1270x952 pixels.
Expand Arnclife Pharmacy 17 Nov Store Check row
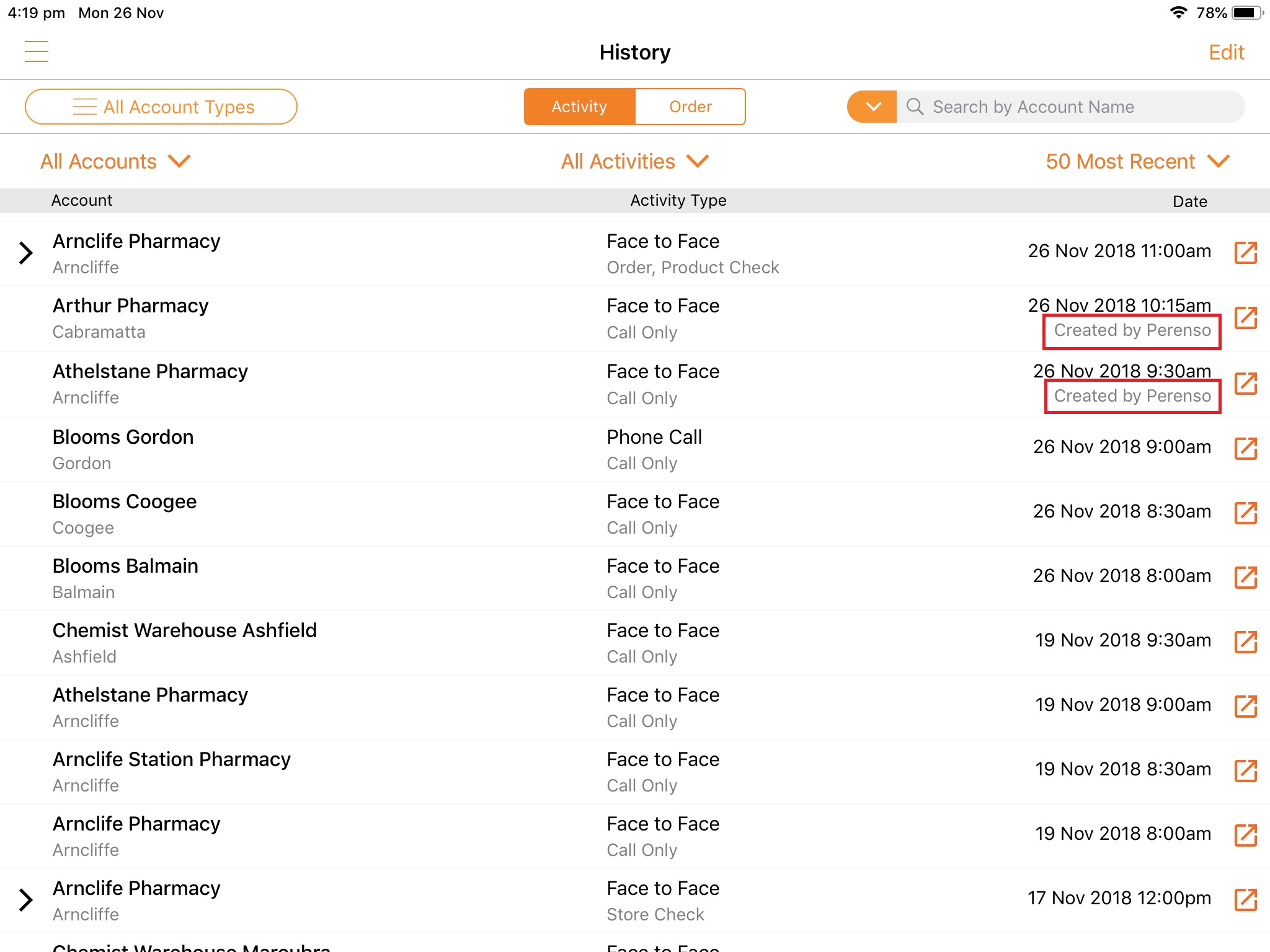coord(25,900)
